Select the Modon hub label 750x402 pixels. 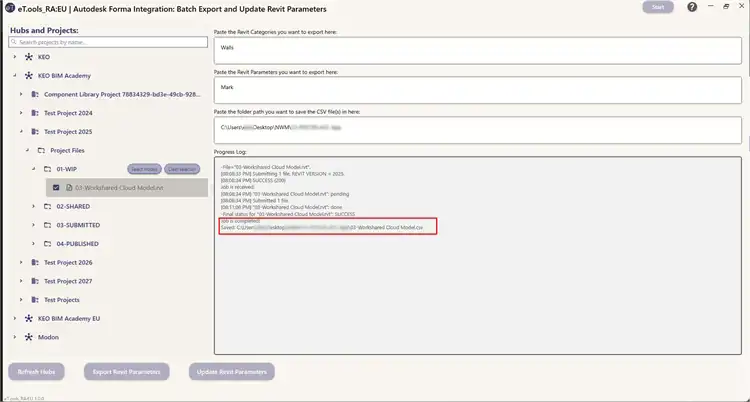[x=48, y=337]
